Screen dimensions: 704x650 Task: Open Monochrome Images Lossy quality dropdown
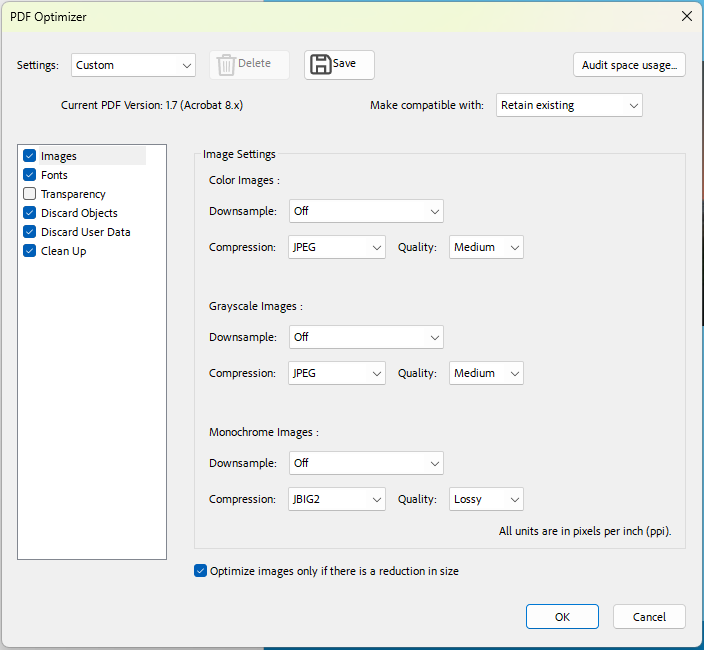pos(486,499)
